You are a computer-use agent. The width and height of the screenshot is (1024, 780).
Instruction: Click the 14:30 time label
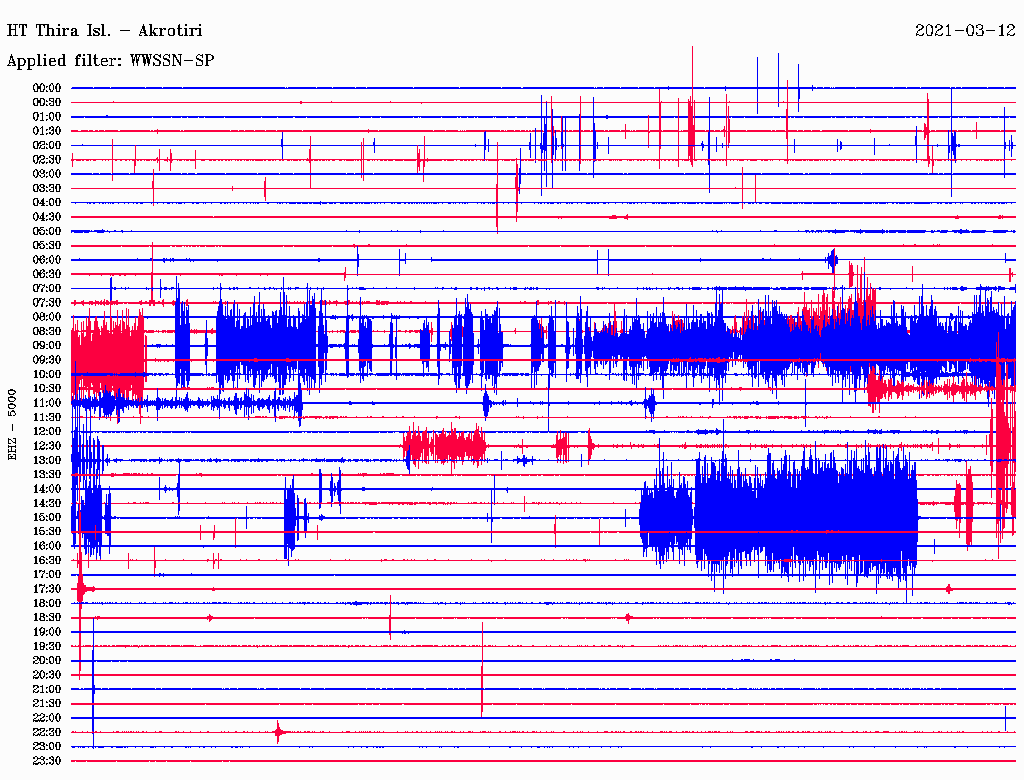tap(47, 503)
